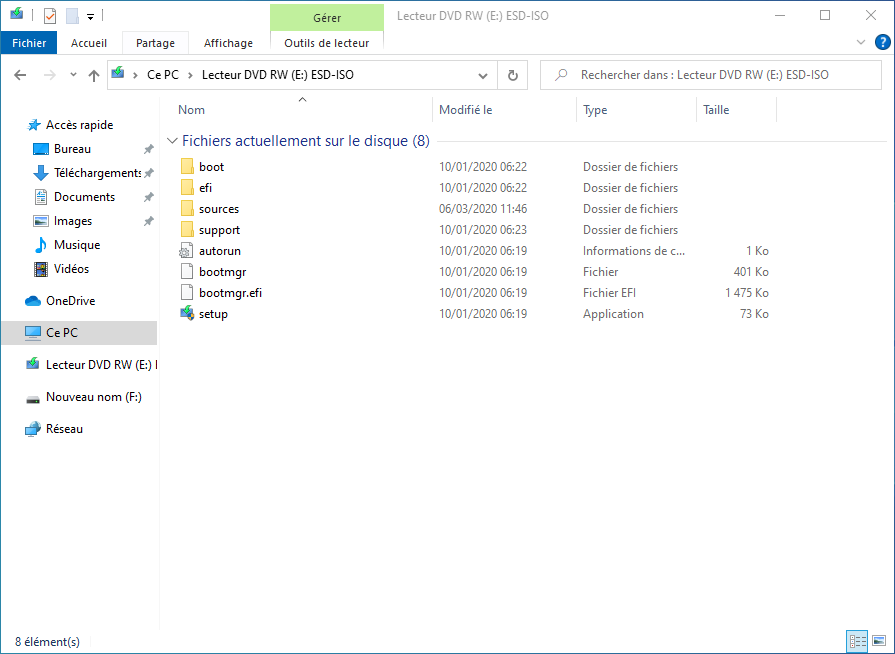Select the efi folder icon
This screenshot has height=654, width=895.
pyautogui.click(x=187, y=188)
